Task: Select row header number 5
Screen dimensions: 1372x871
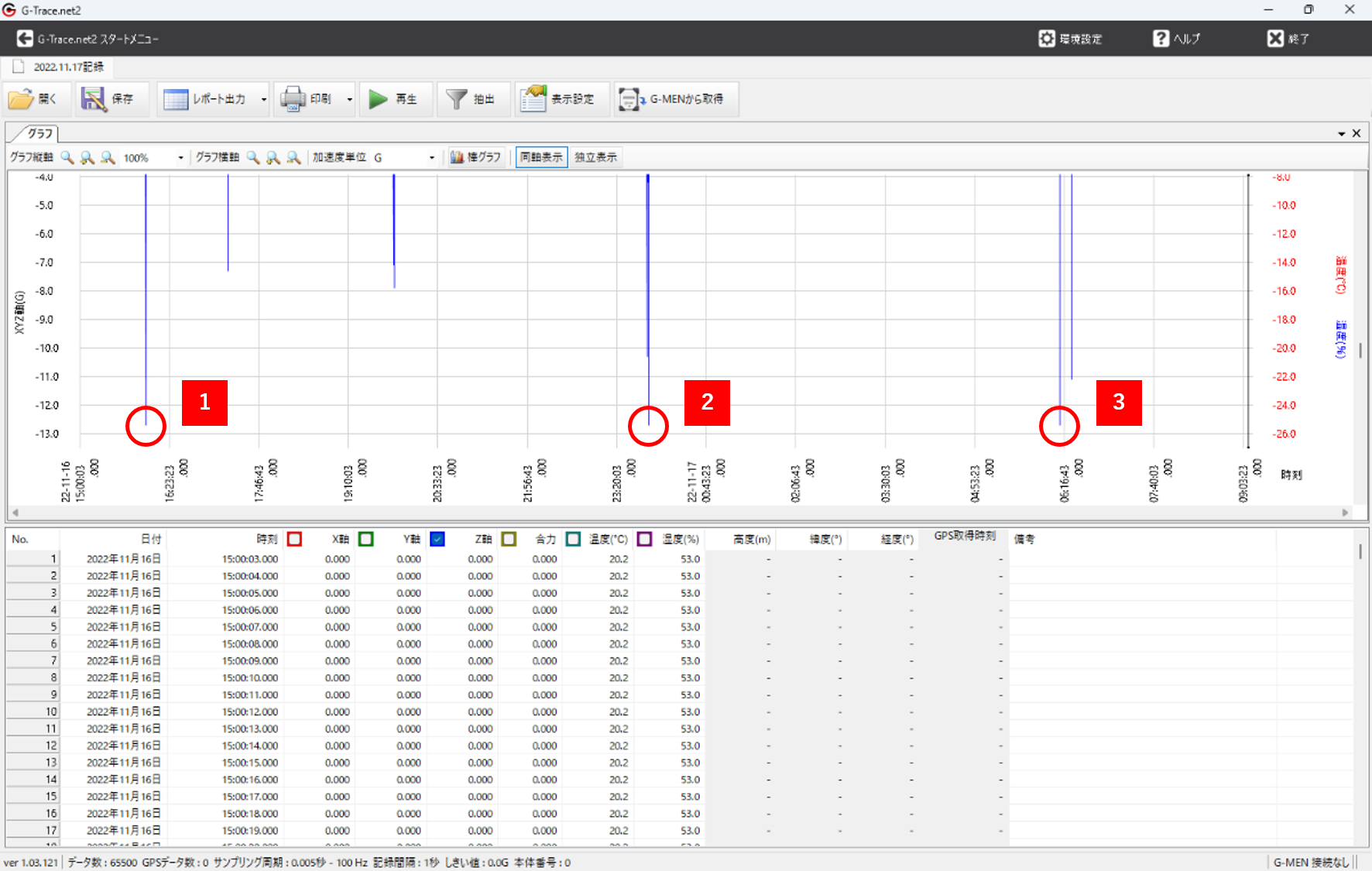Action: pos(33,627)
